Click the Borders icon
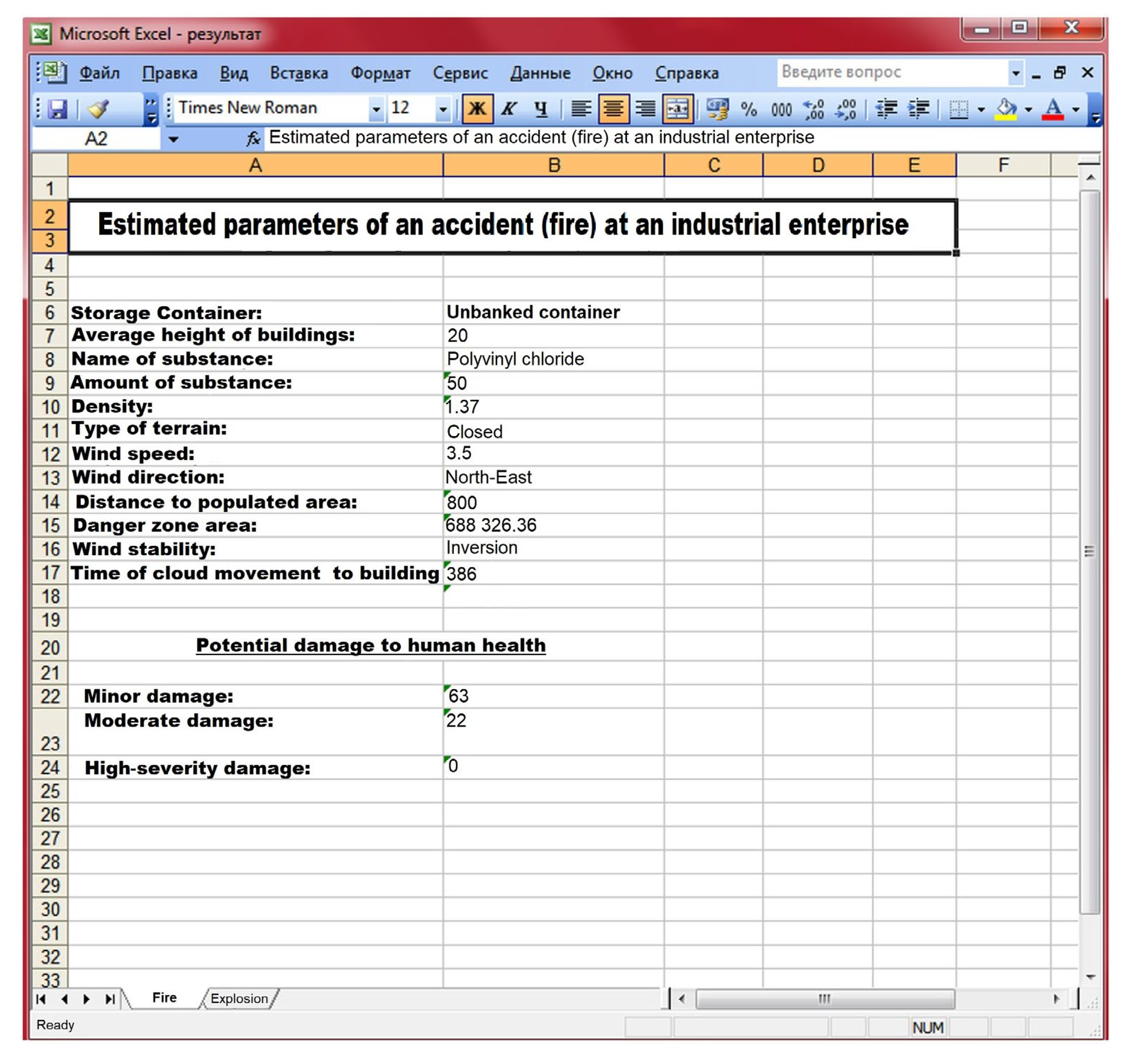1126x1064 pixels. pos(958,108)
